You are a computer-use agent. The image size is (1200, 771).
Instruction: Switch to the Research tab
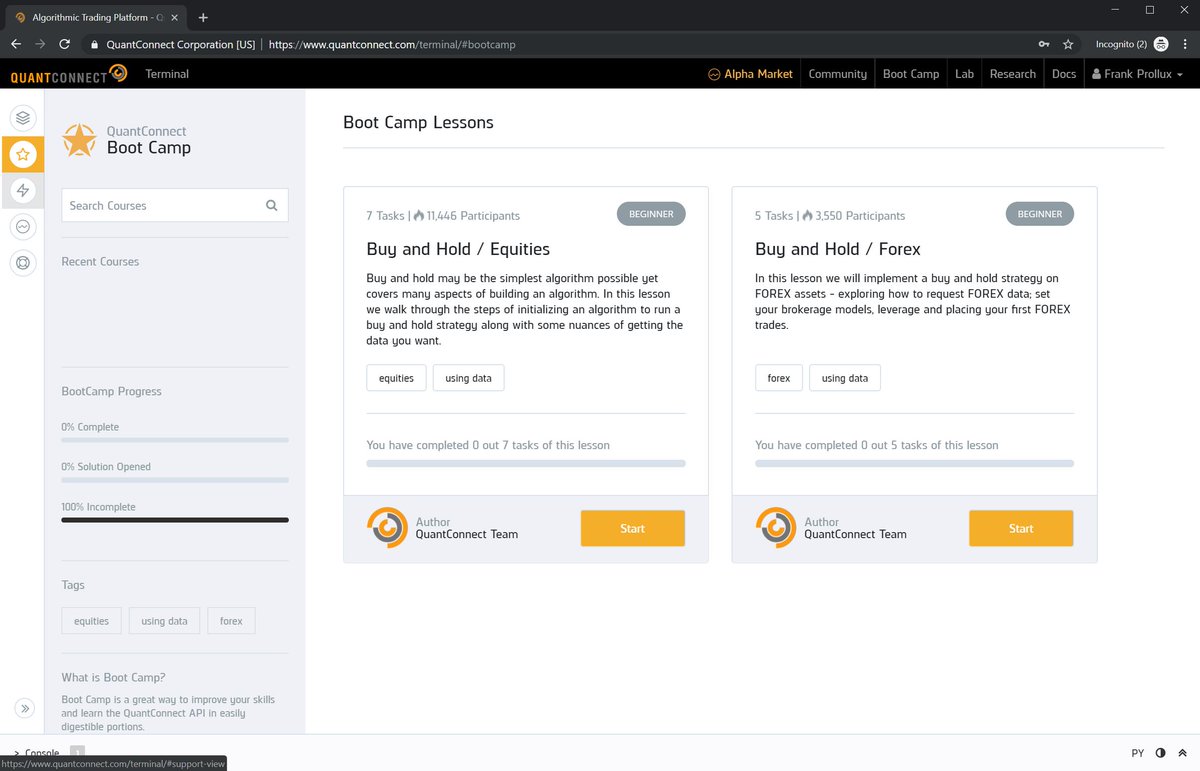tap(1012, 73)
